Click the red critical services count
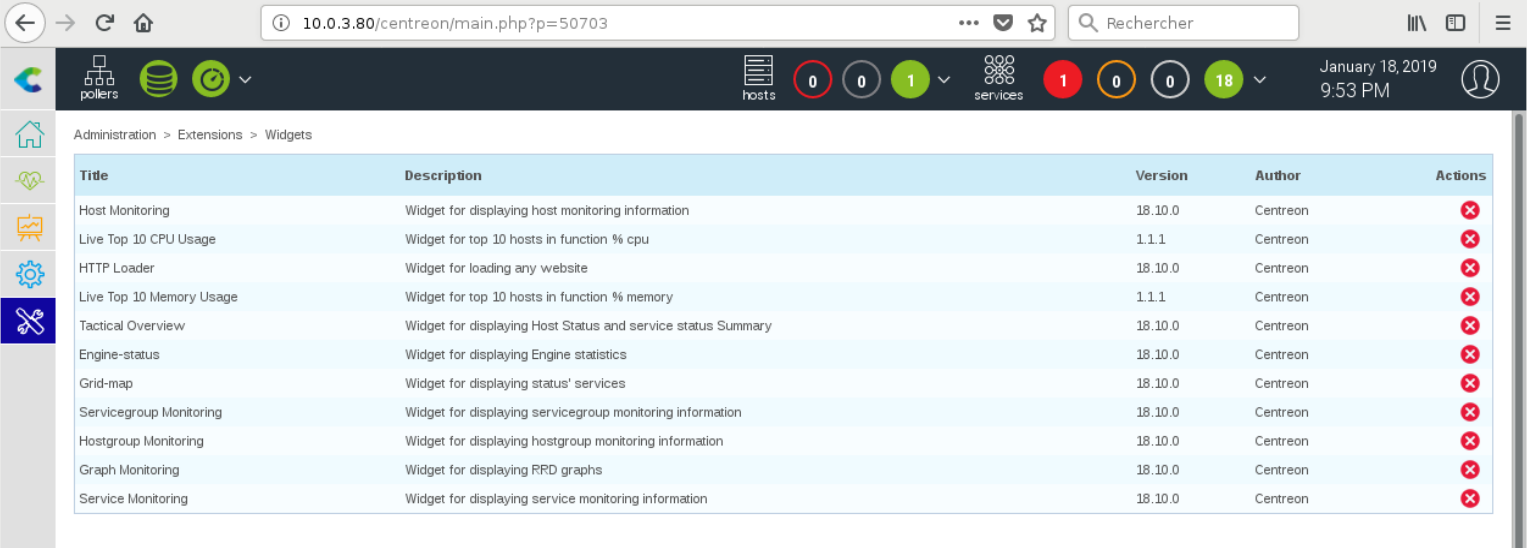The image size is (1527, 548). click(1062, 80)
